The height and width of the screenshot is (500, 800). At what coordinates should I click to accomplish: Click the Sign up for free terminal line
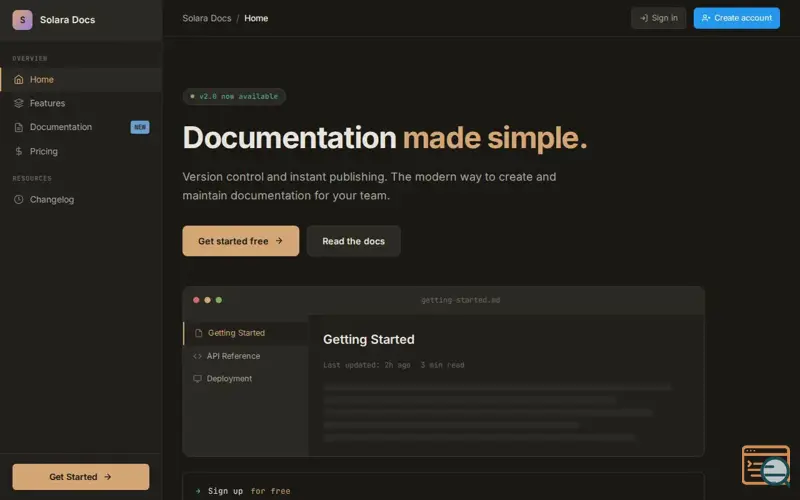point(249,491)
